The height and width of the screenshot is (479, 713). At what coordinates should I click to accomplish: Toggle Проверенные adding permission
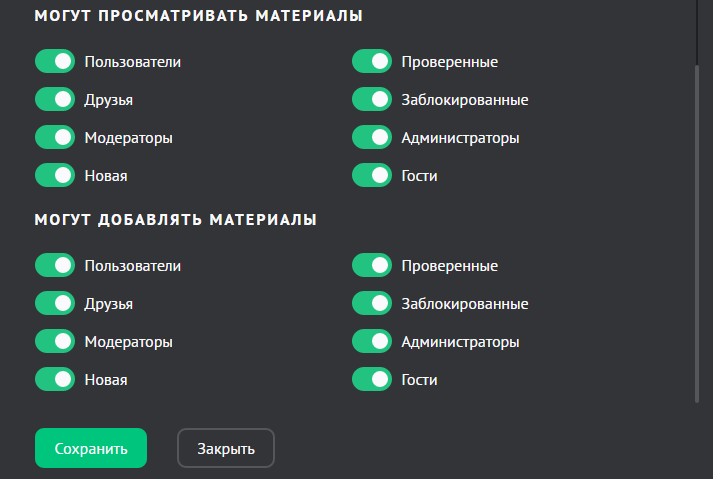372,266
